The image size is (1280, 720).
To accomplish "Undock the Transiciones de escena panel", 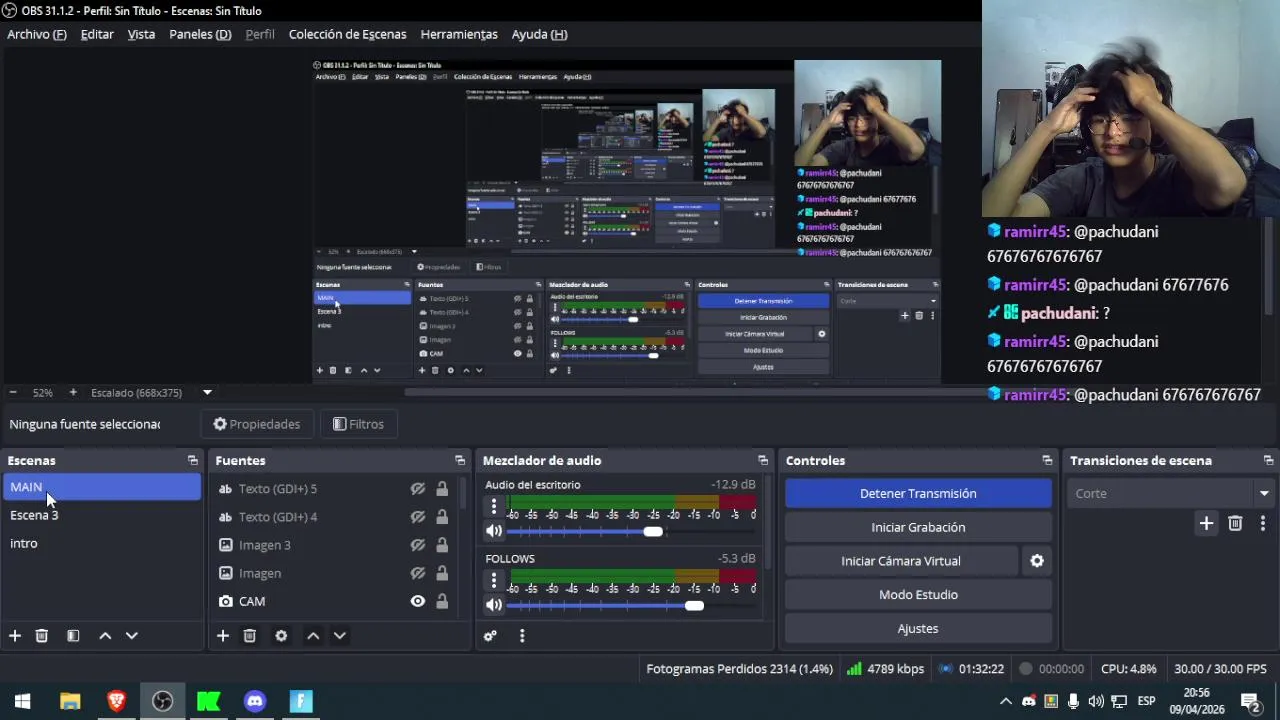I will click(x=1268, y=461).
